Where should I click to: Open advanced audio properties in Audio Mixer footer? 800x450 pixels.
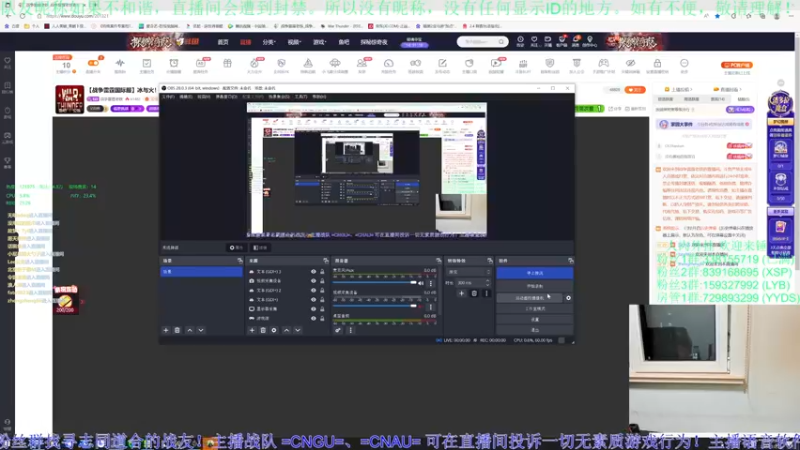(338, 330)
